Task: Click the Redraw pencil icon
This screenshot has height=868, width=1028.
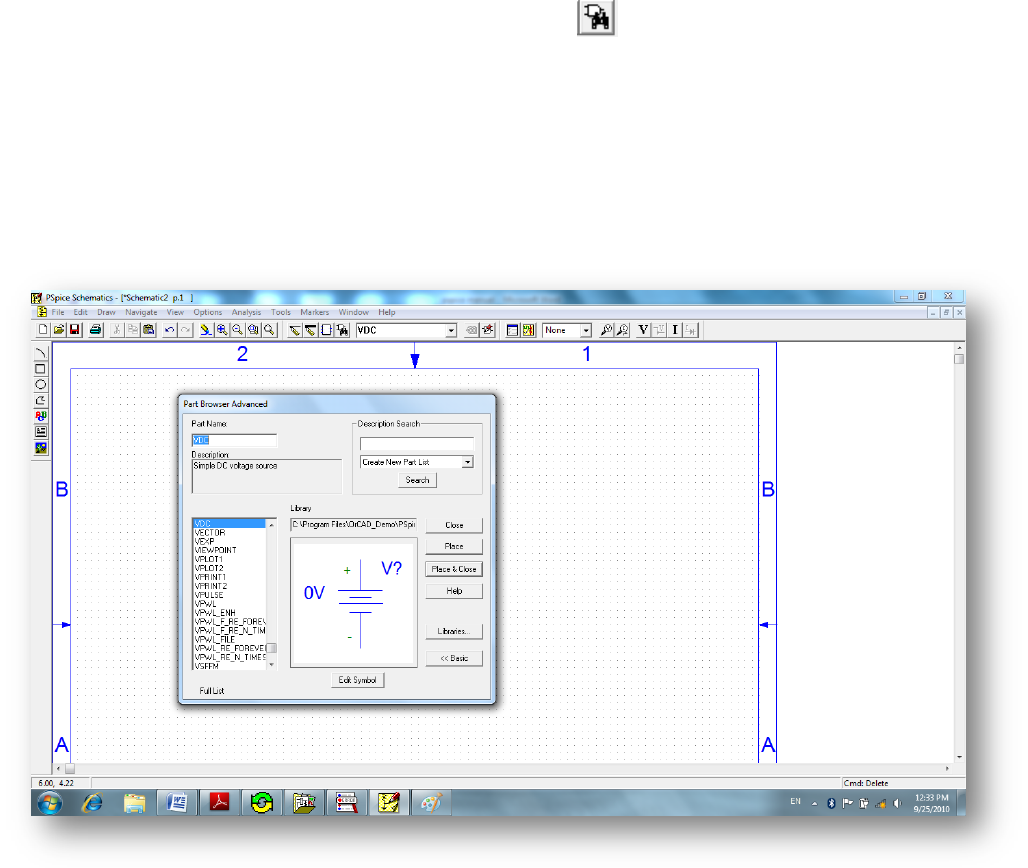Action: (206, 330)
